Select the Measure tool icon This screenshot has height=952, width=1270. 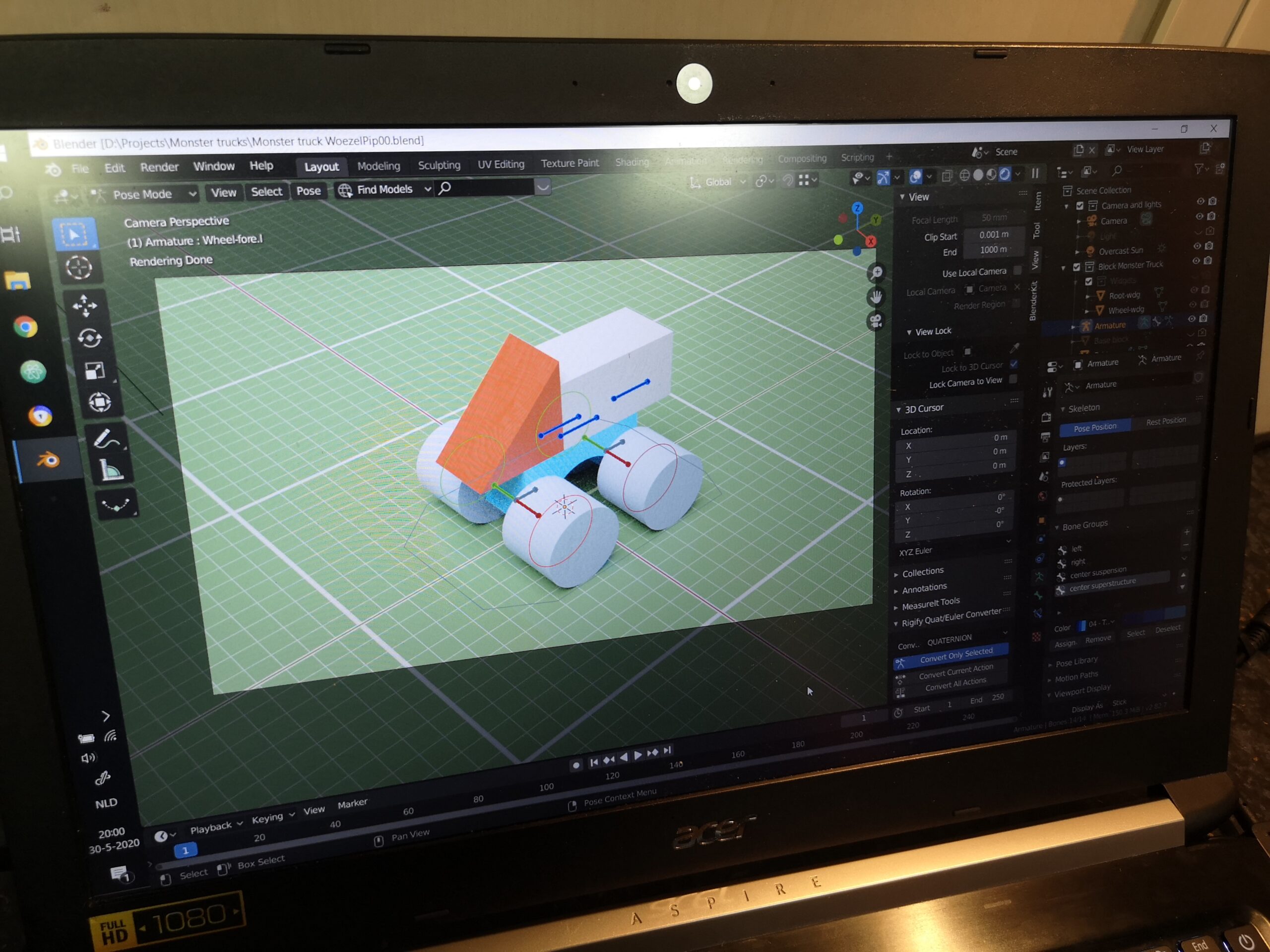[x=112, y=471]
